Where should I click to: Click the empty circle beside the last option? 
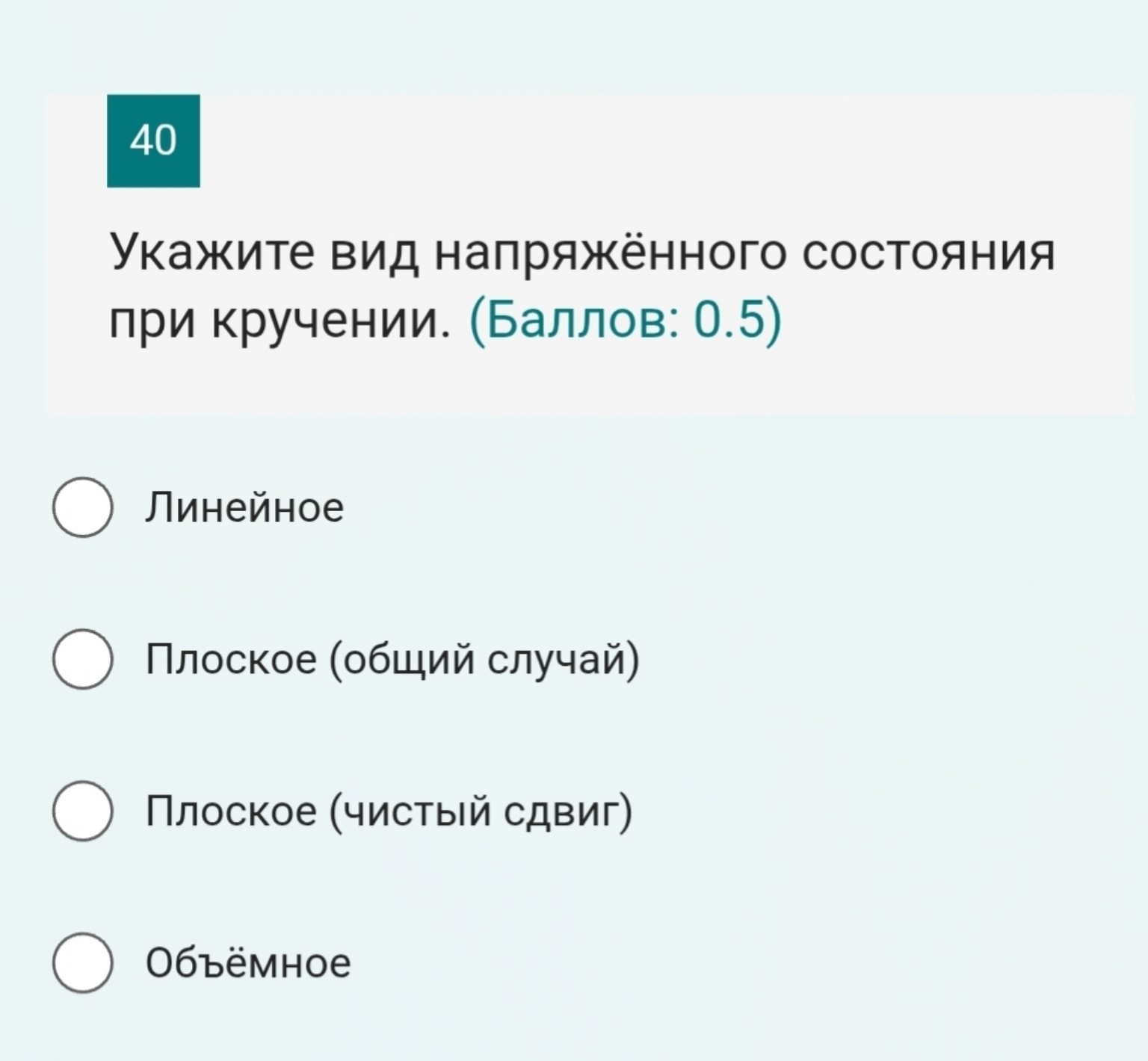coord(82,964)
